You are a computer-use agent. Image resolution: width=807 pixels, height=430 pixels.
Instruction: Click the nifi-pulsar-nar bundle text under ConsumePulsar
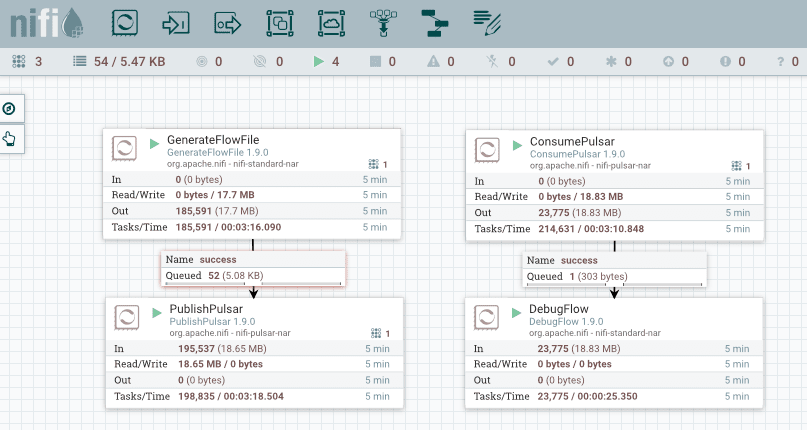click(x=623, y=165)
